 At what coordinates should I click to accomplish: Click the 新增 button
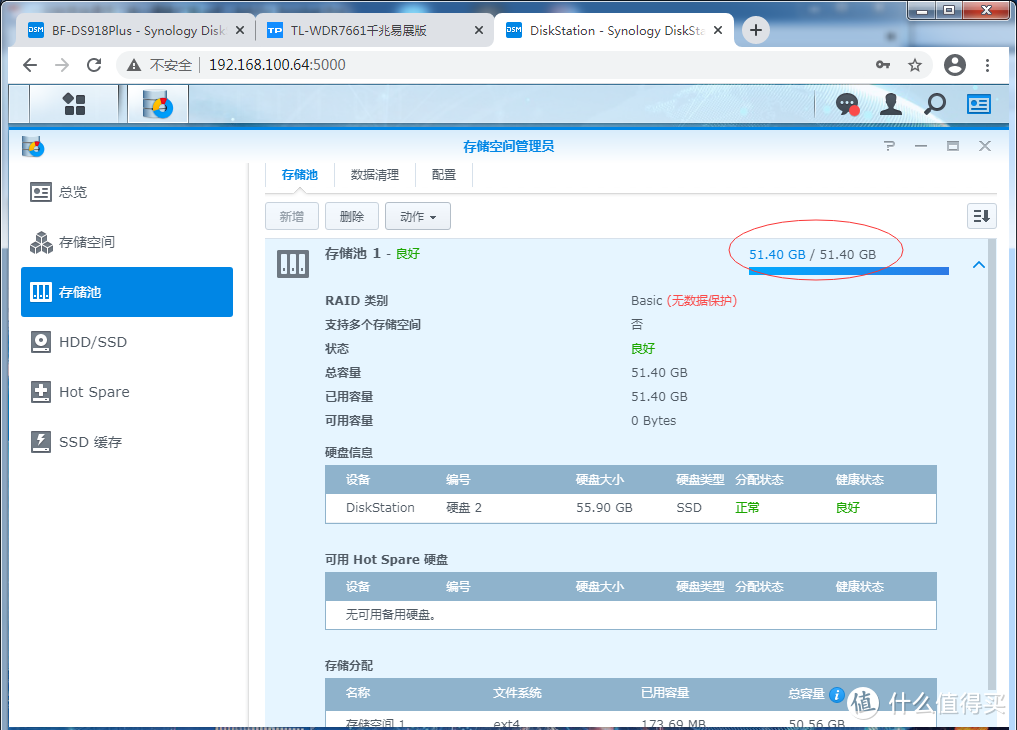click(x=292, y=217)
